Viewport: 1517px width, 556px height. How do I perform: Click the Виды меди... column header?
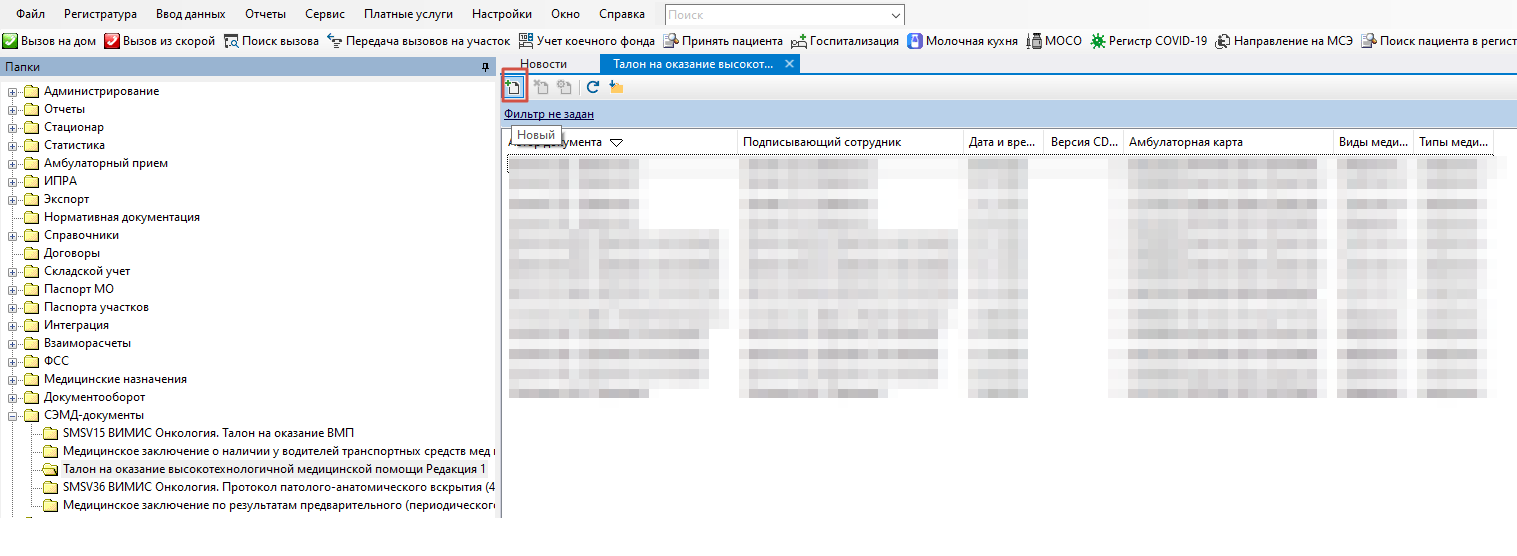pos(1373,142)
